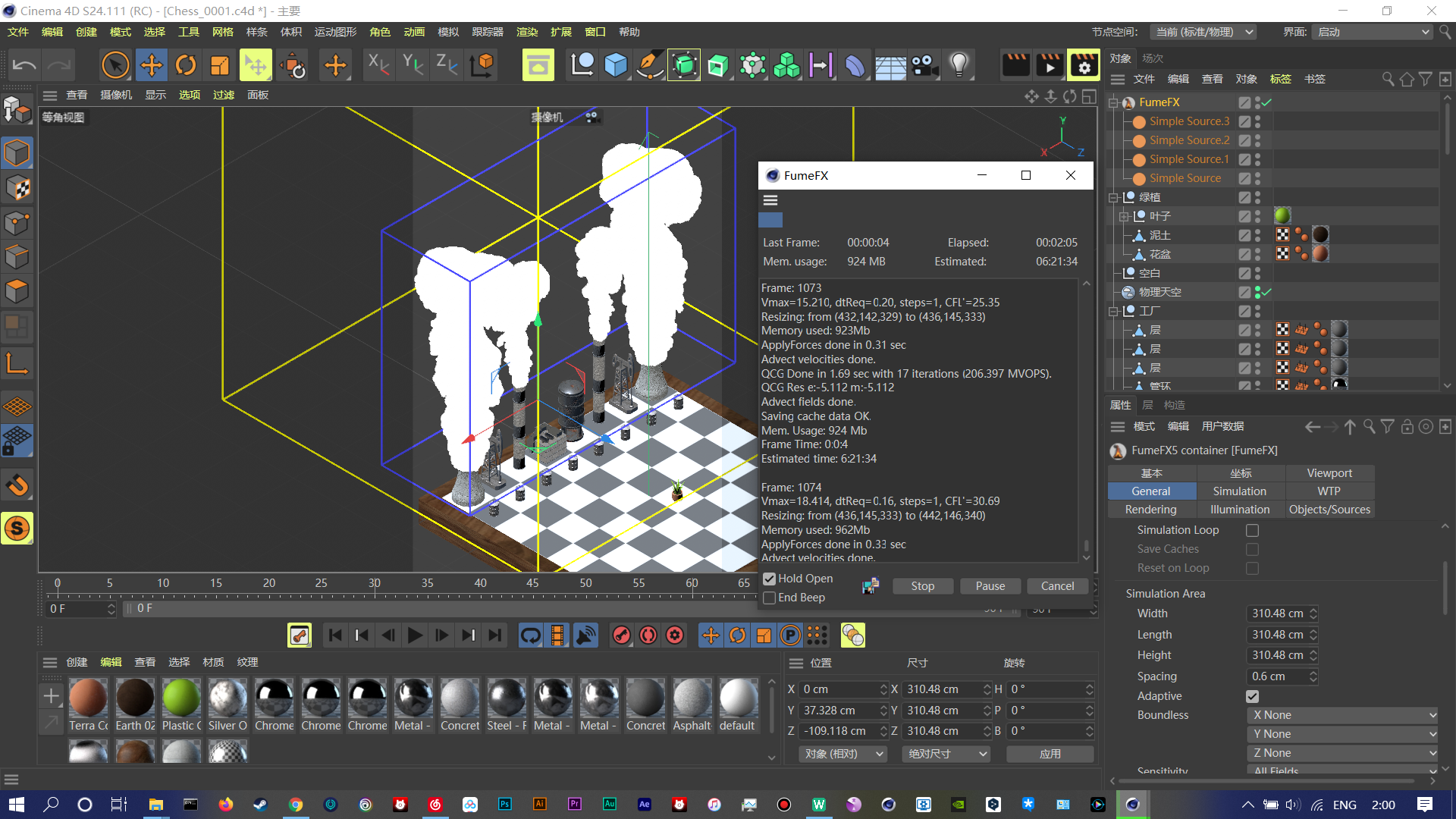This screenshot has height=819, width=1456.
Task: Toggle FumeFX object green enable checkmark
Action: pyautogui.click(x=1266, y=102)
